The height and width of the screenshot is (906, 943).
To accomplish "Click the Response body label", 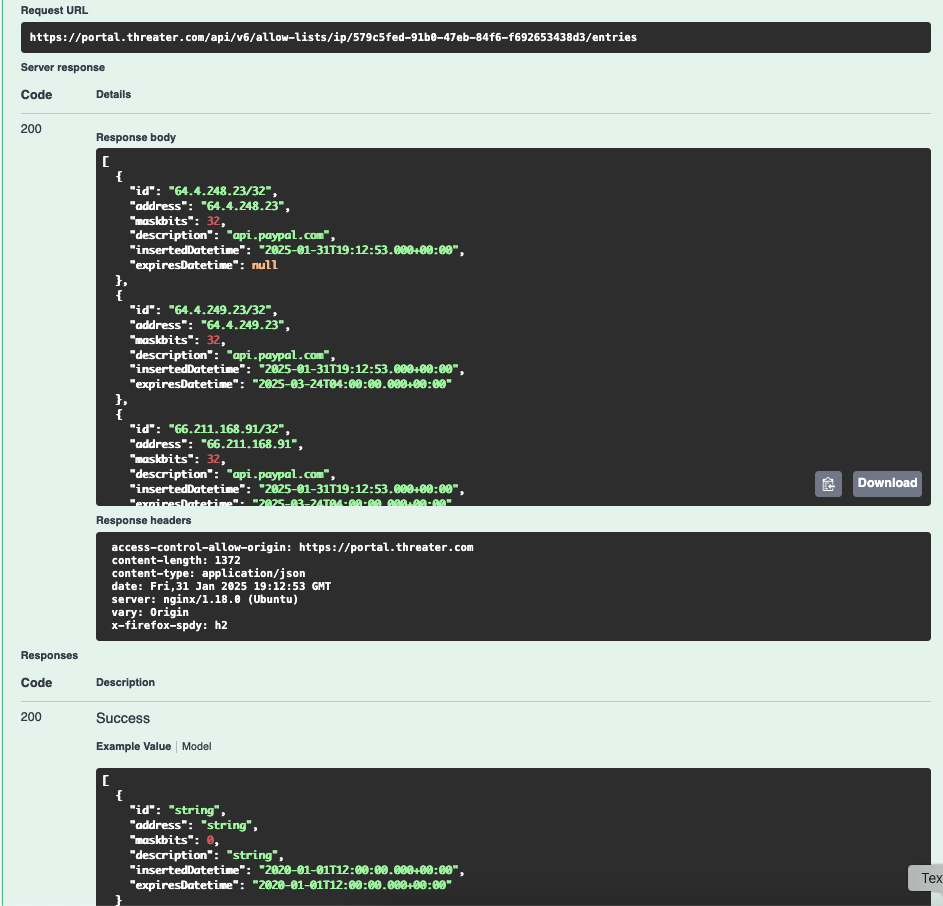I will [x=136, y=137].
